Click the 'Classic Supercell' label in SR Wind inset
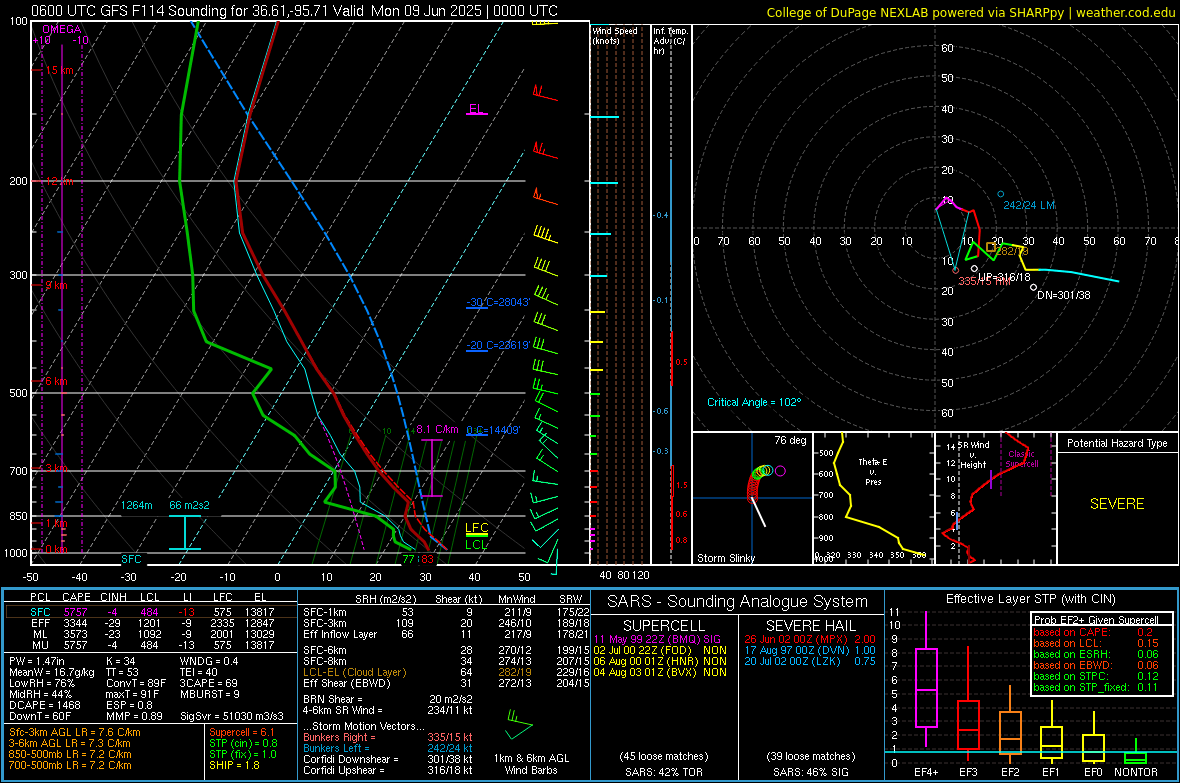 point(1021,459)
